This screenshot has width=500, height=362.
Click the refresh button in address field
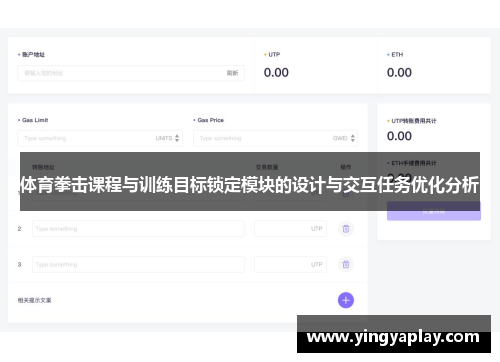click(x=232, y=73)
